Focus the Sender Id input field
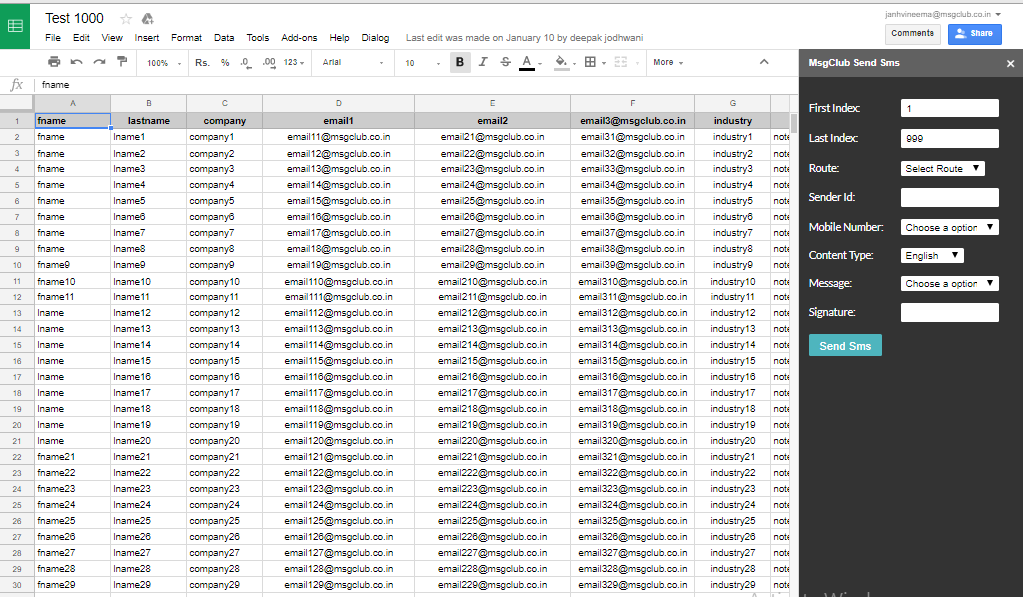Viewport: 1023px width, 597px height. [x=949, y=197]
